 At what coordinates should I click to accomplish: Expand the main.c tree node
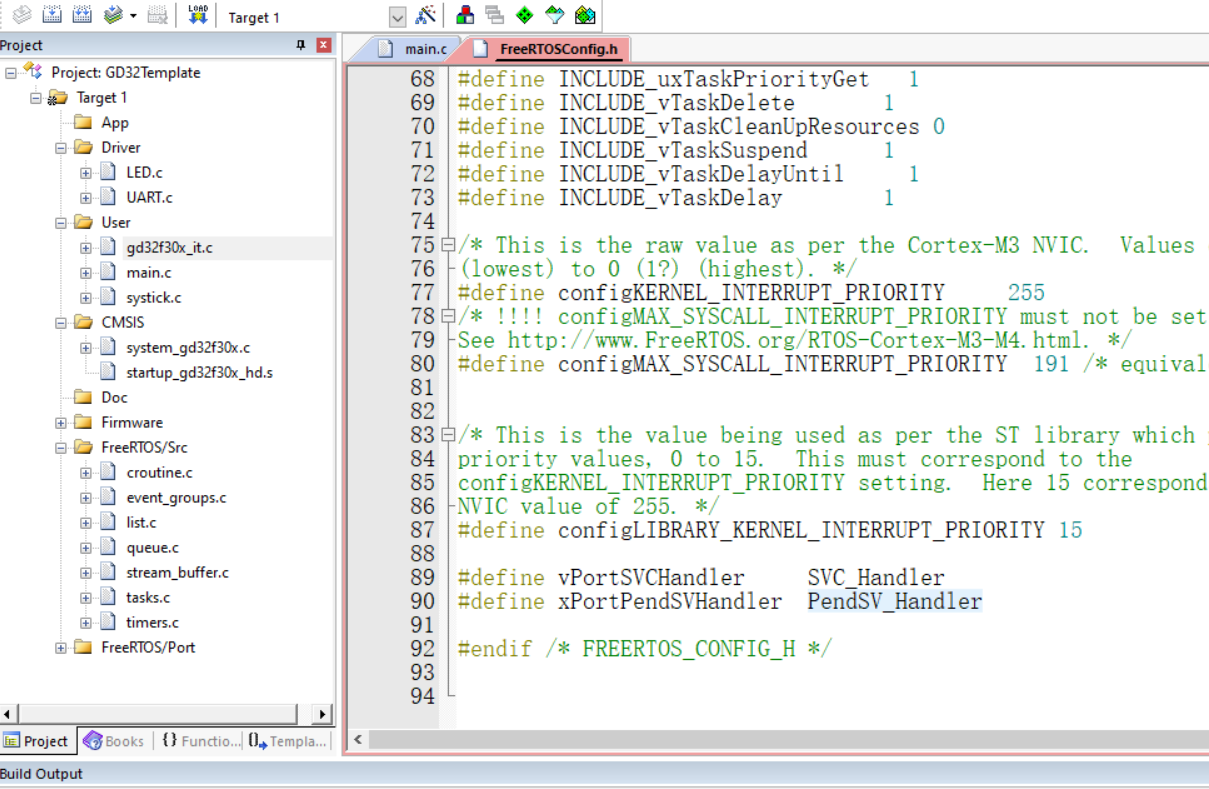[x=86, y=272]
